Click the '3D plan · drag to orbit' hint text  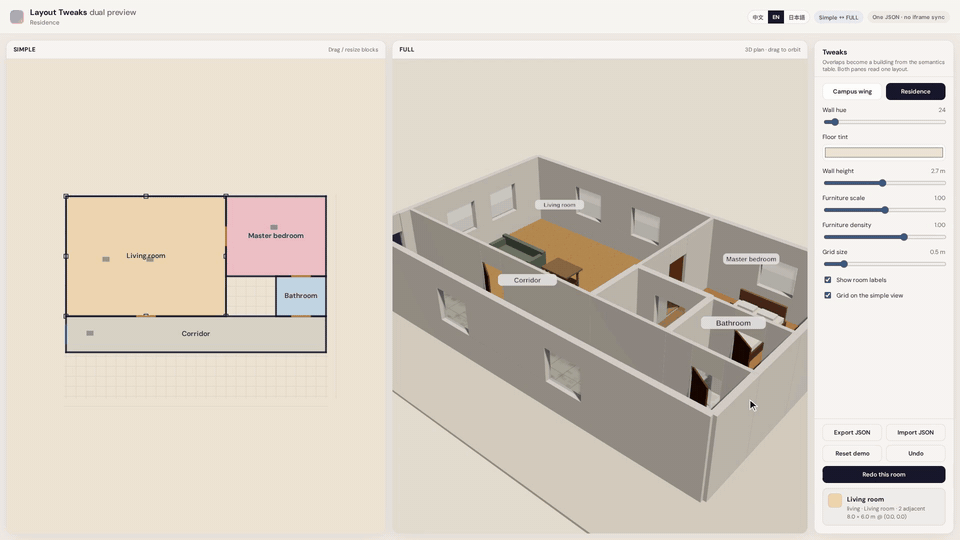(772, 50)
